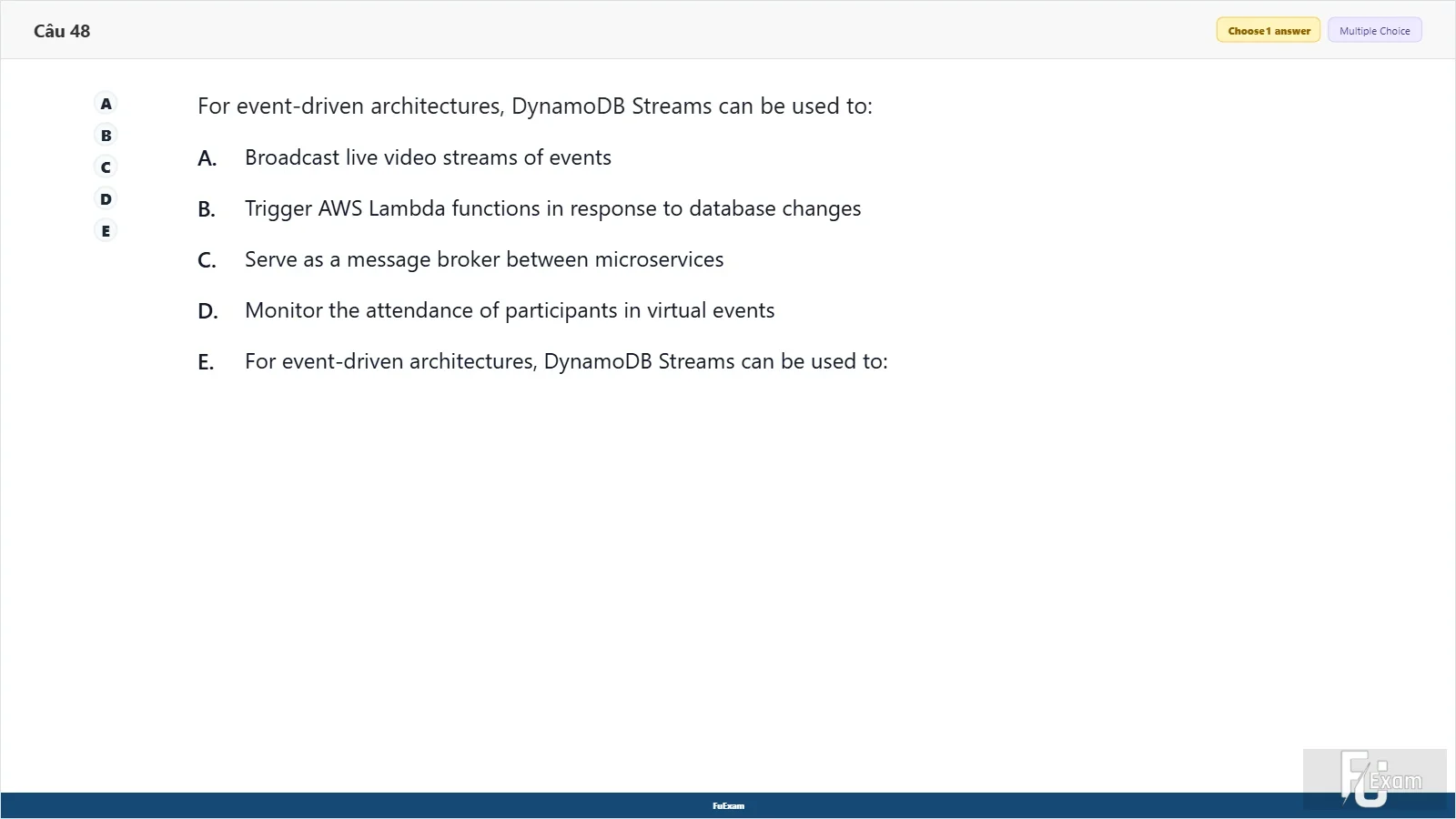Click option text 'Broadcast live video streams of events'
1456x819 pixels.
[x=428, y=157]
